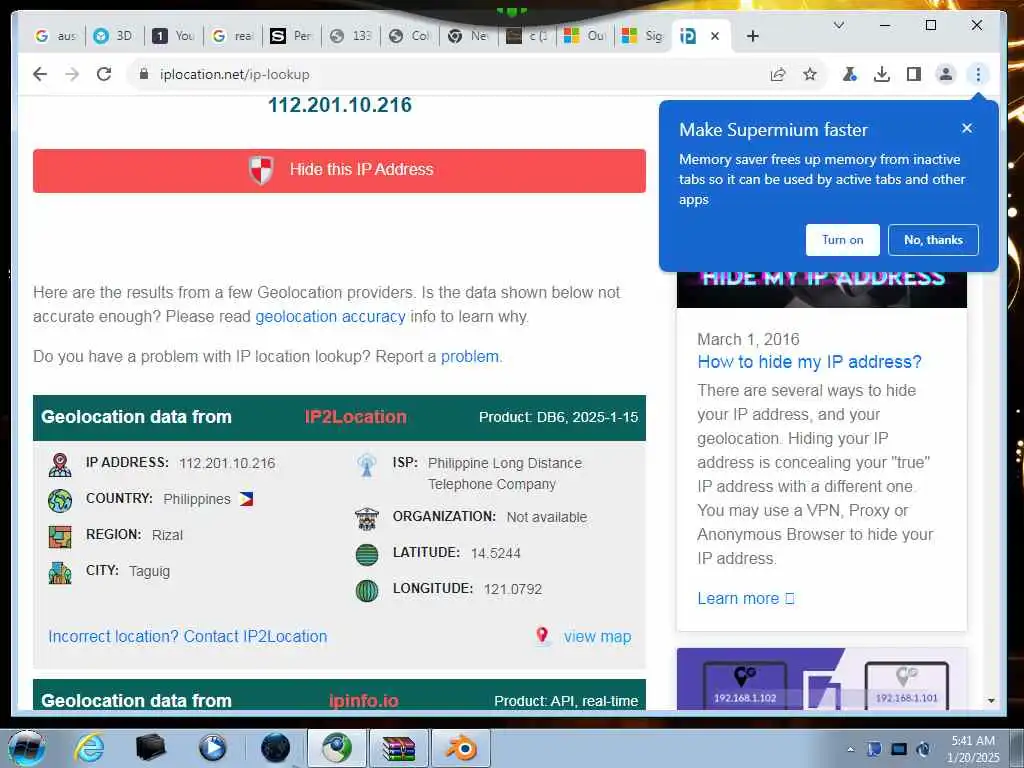Click the Learn more link

tap(745, 599)
